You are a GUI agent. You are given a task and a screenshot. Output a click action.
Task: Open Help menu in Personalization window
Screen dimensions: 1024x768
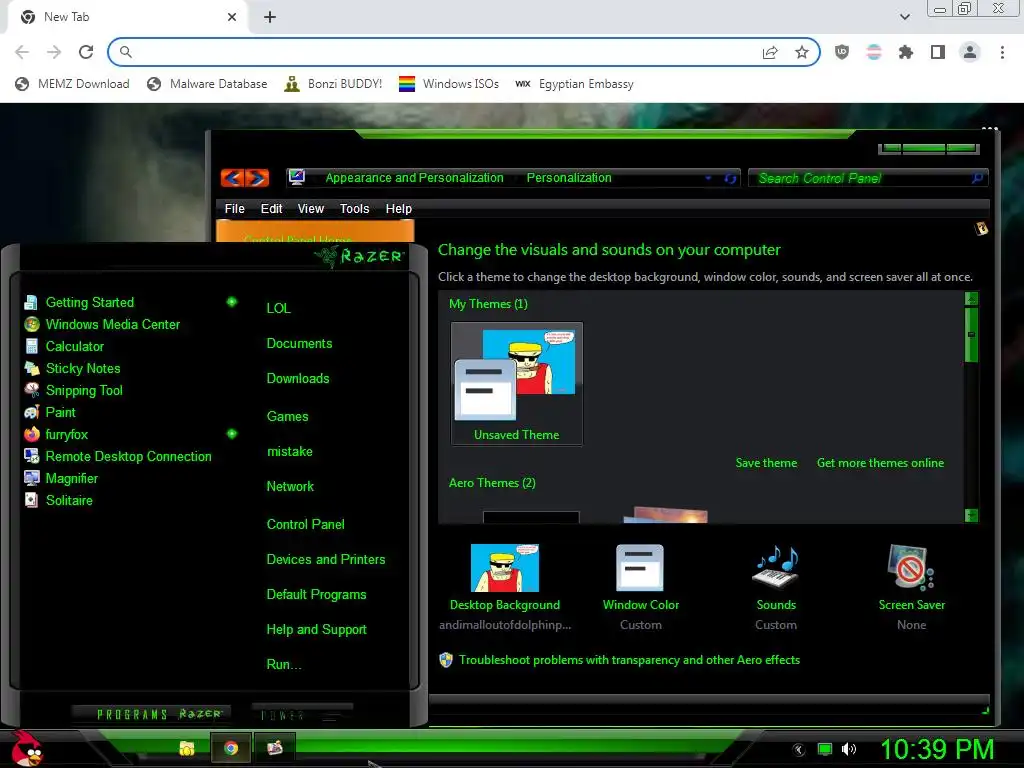coord(398,208)
